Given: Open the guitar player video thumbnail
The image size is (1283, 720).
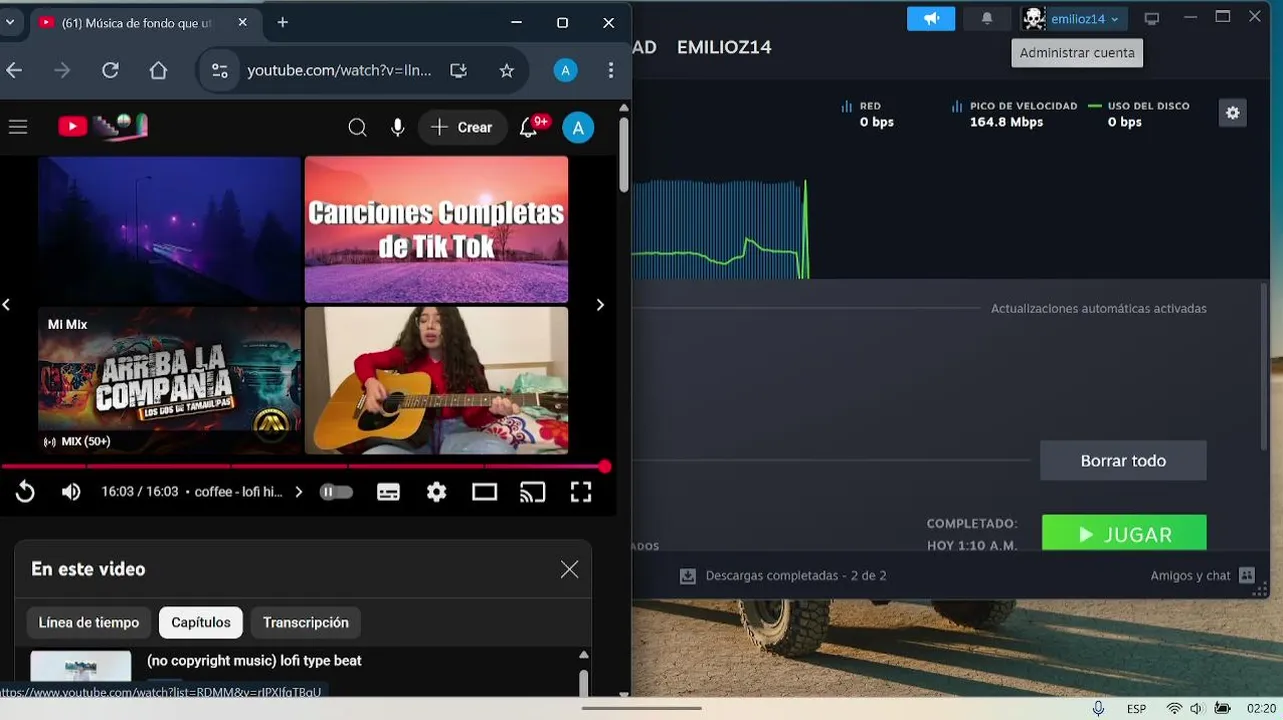Looking at the screenshot, I should click(x=436, y=380).
